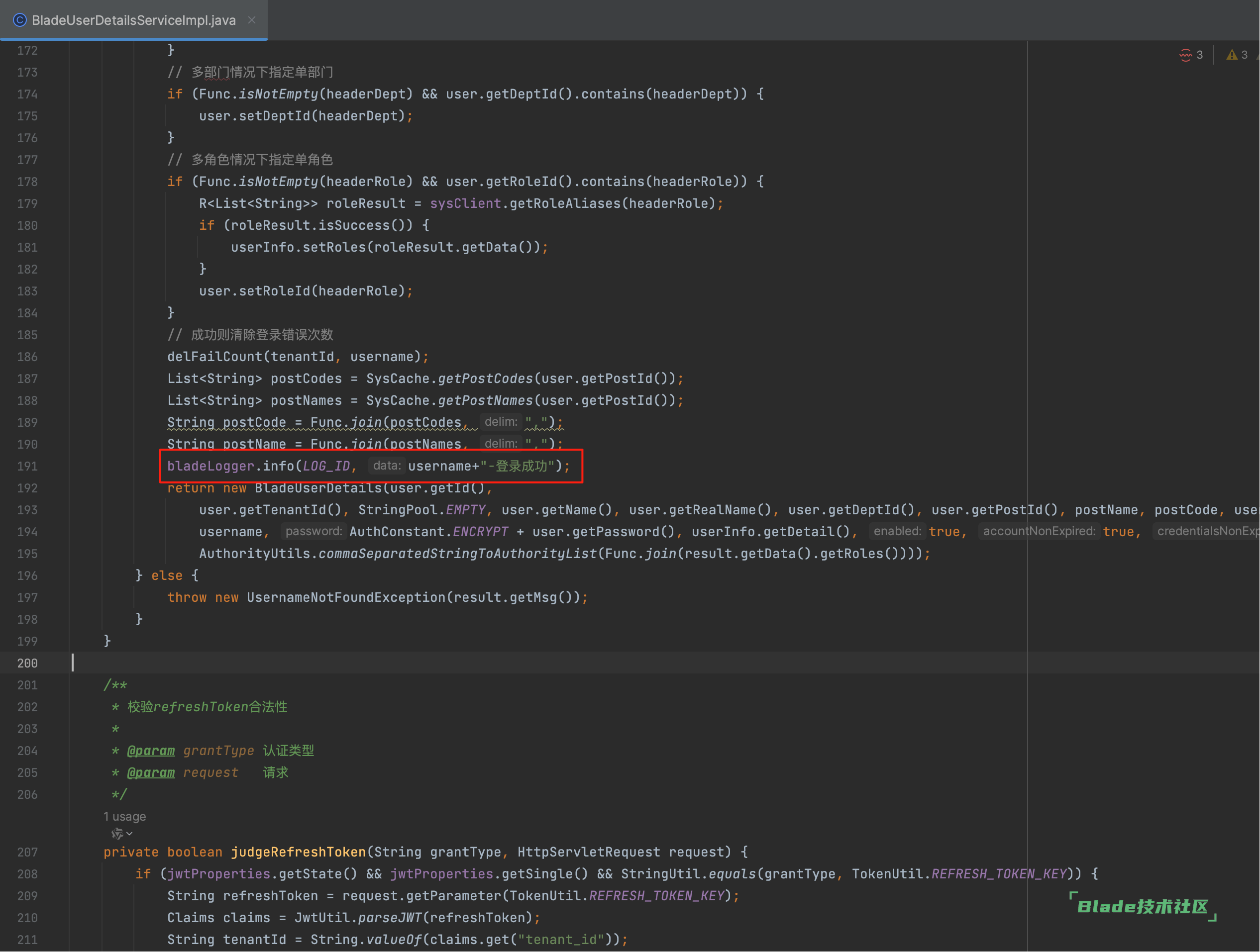Select the BladeUserDetailsServiceImpl.java editor tab
Screen dimensions: 1260x952
click(x=133, y=20)
